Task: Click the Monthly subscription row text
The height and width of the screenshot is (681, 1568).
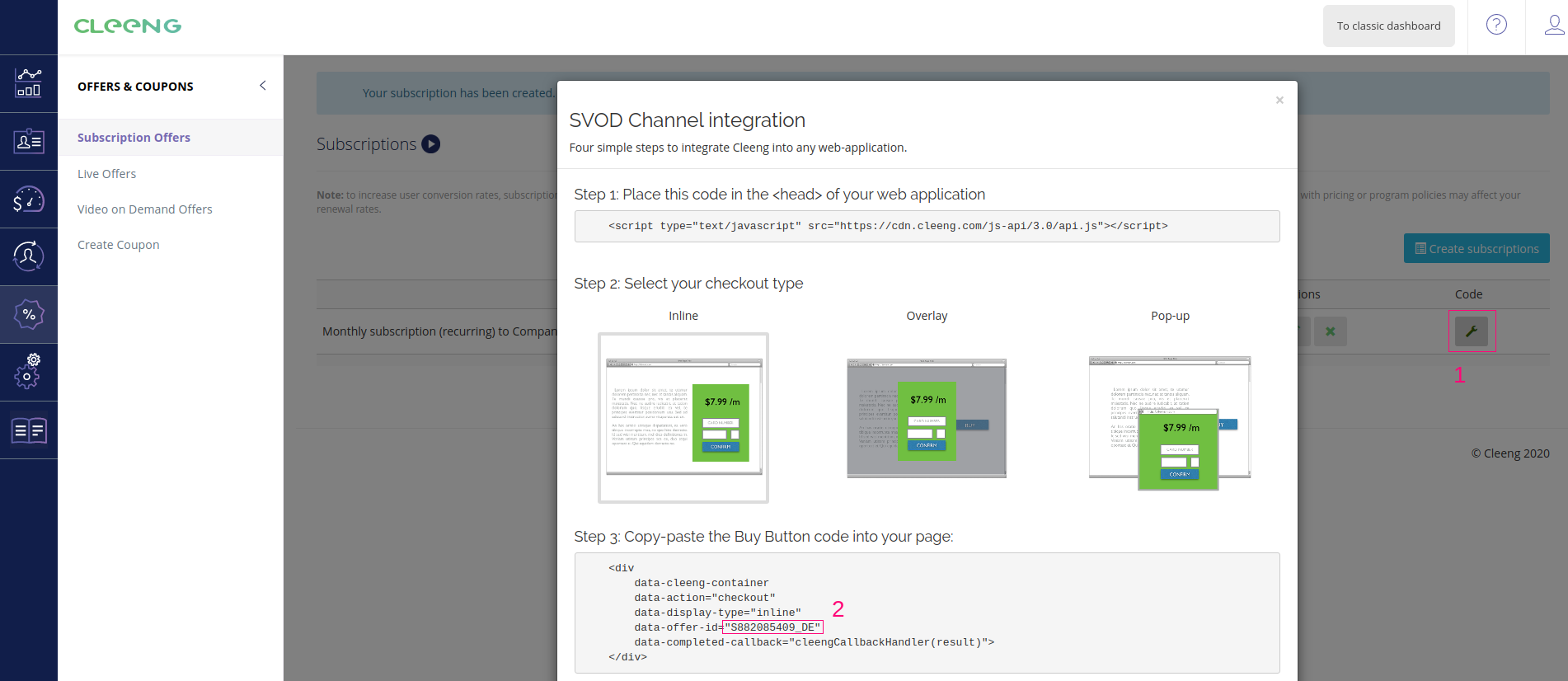Action: click(439, 331)
